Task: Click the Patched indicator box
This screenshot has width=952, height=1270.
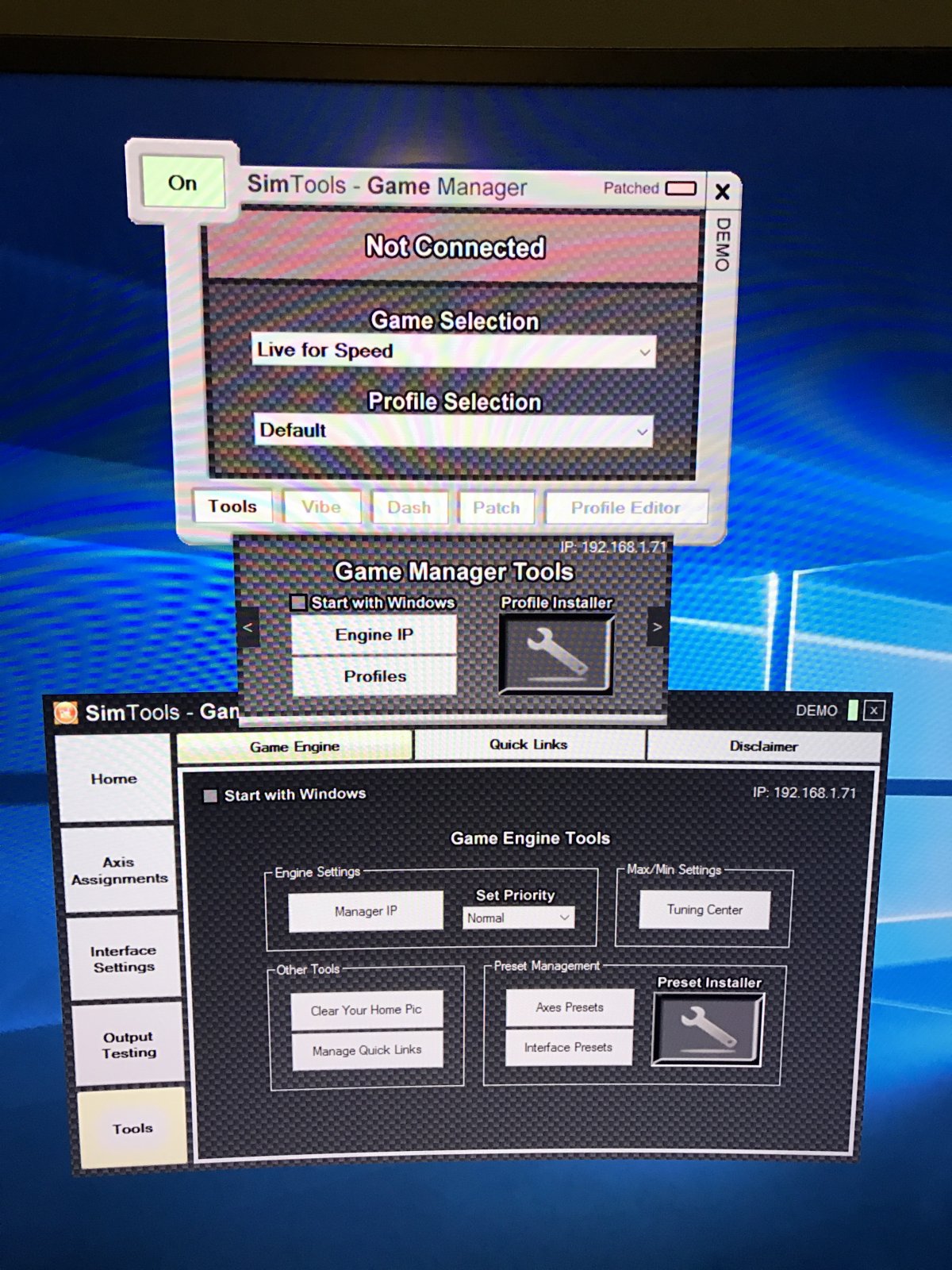Action: pyautogui.click(x=681, y=188)
